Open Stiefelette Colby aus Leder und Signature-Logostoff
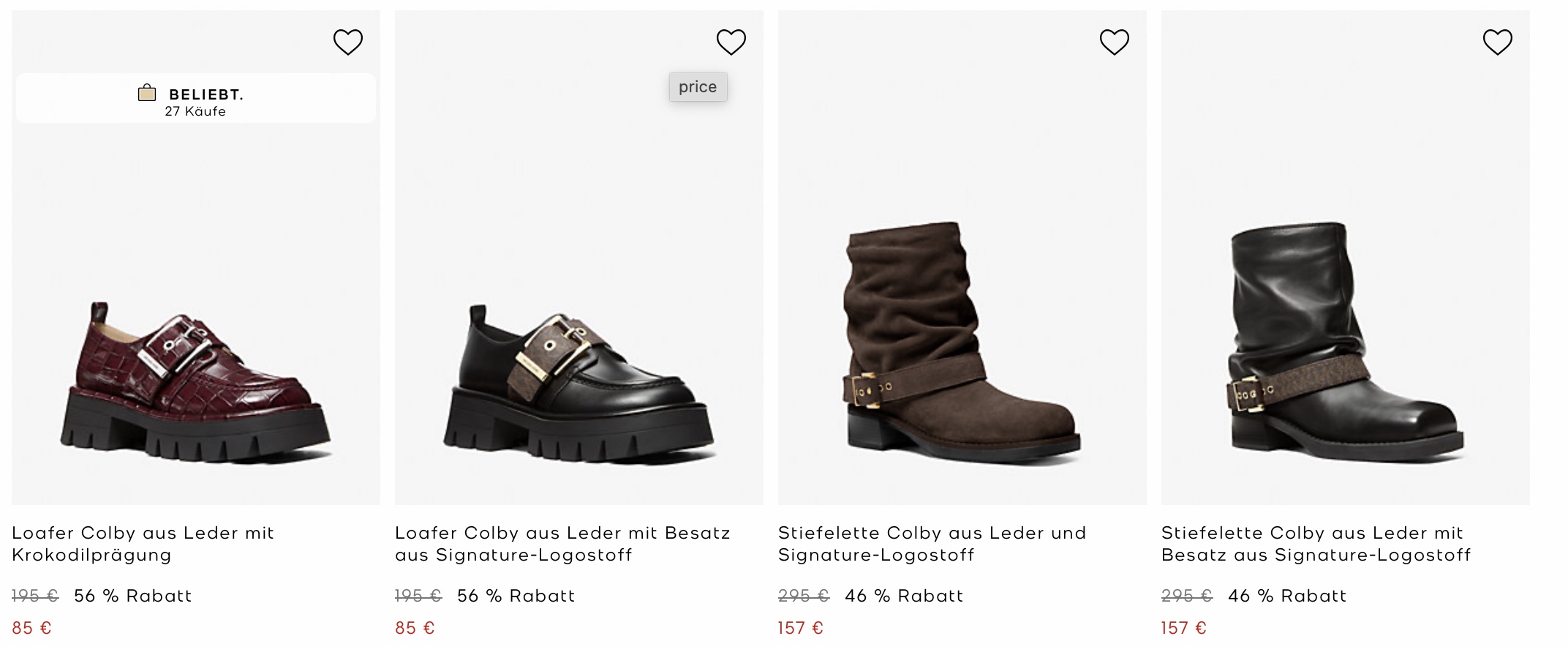Image resolution: width=1568 pixels, height=647 pixels. click(x=932, y=544)
